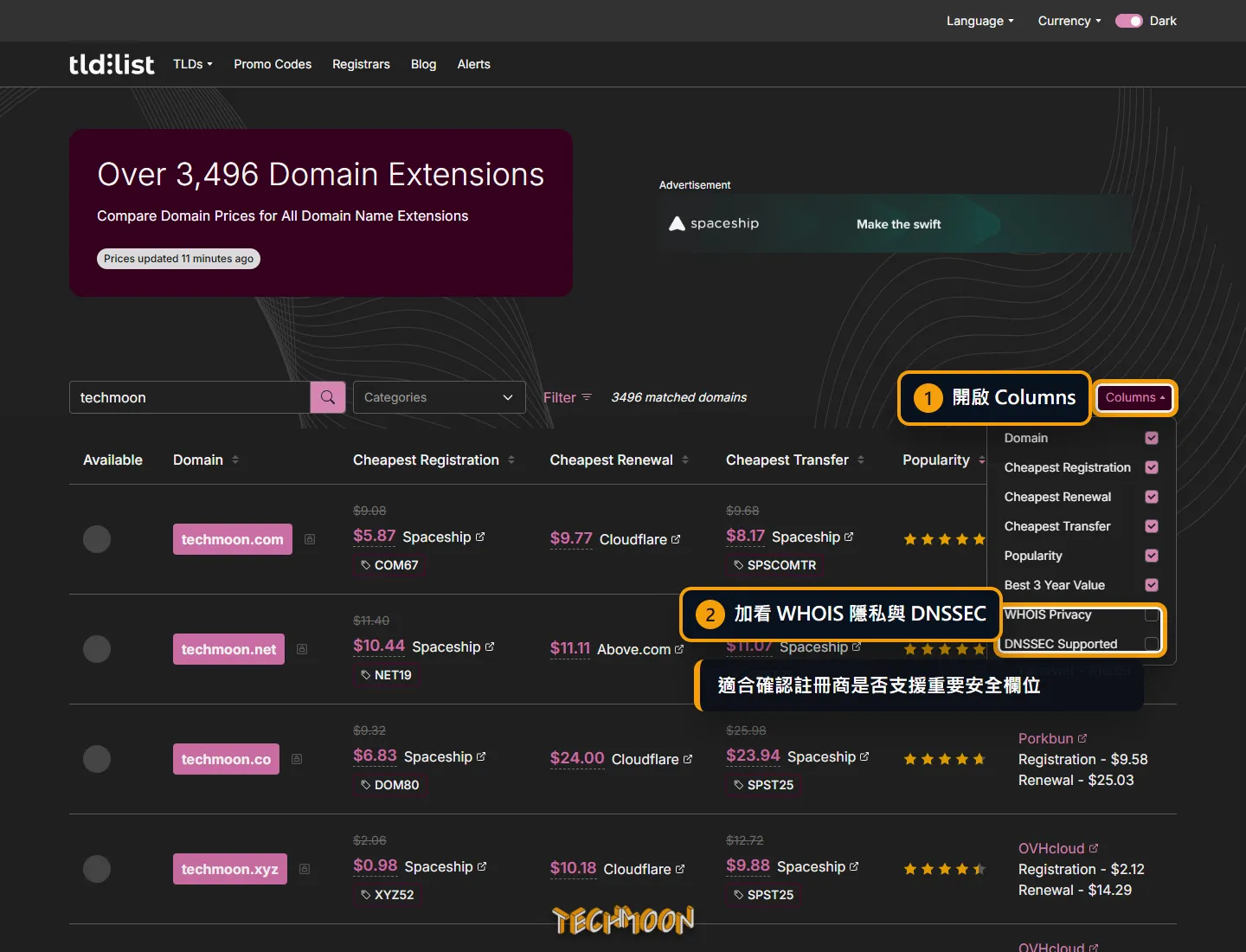Click the availability circle for techmoon.net

97,649
